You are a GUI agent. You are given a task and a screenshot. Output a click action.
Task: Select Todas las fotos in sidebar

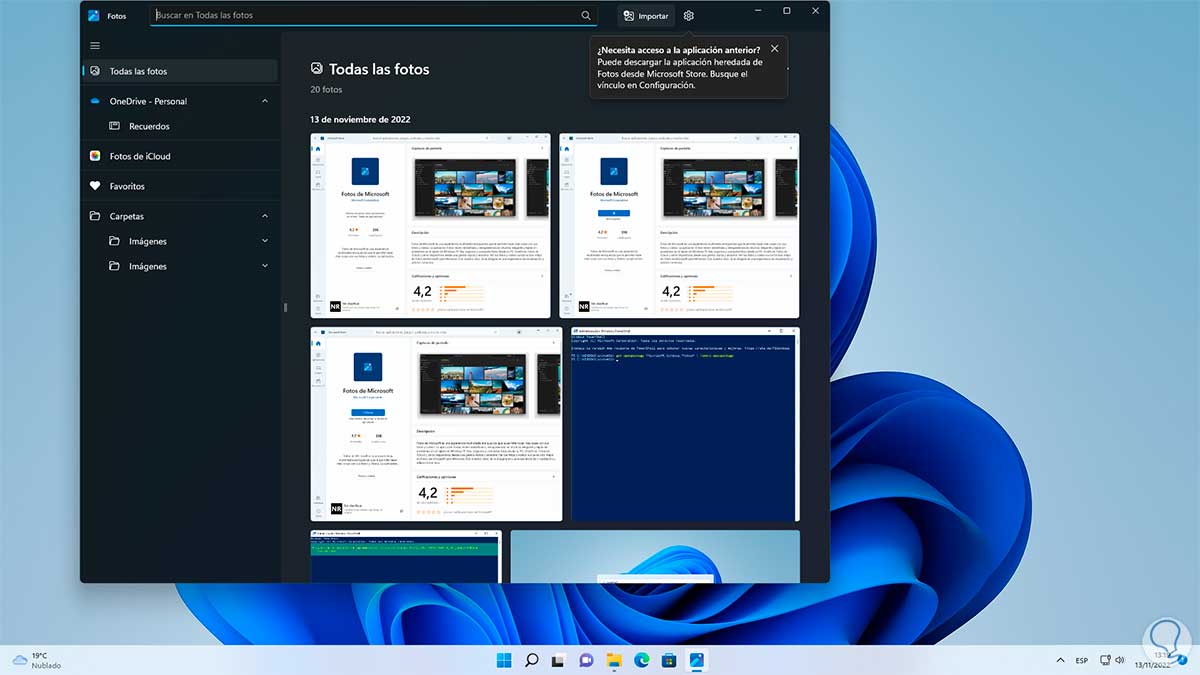(x=180, y=71)
